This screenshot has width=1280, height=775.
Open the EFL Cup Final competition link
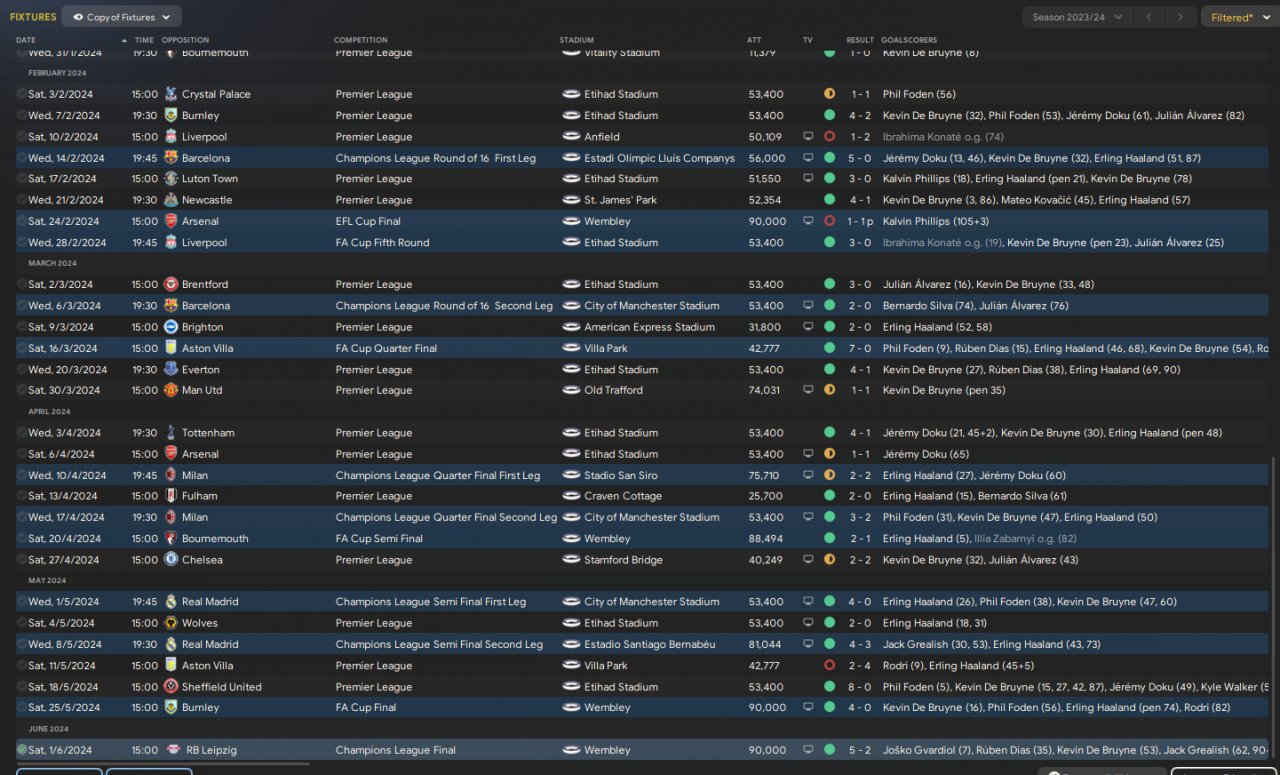click(x=368, y=221)
